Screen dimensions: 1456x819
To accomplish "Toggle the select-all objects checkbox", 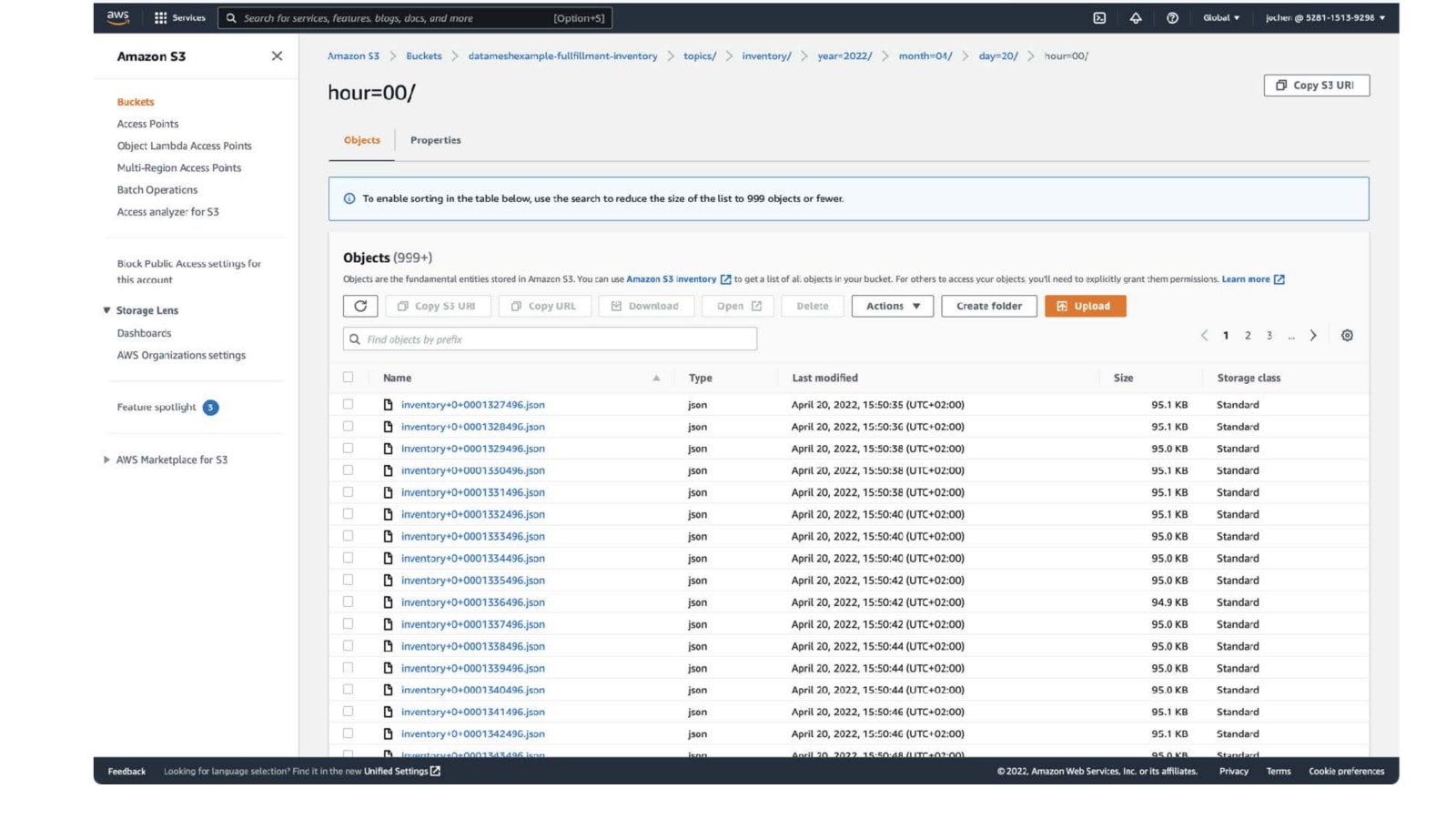I will (348, 377).
